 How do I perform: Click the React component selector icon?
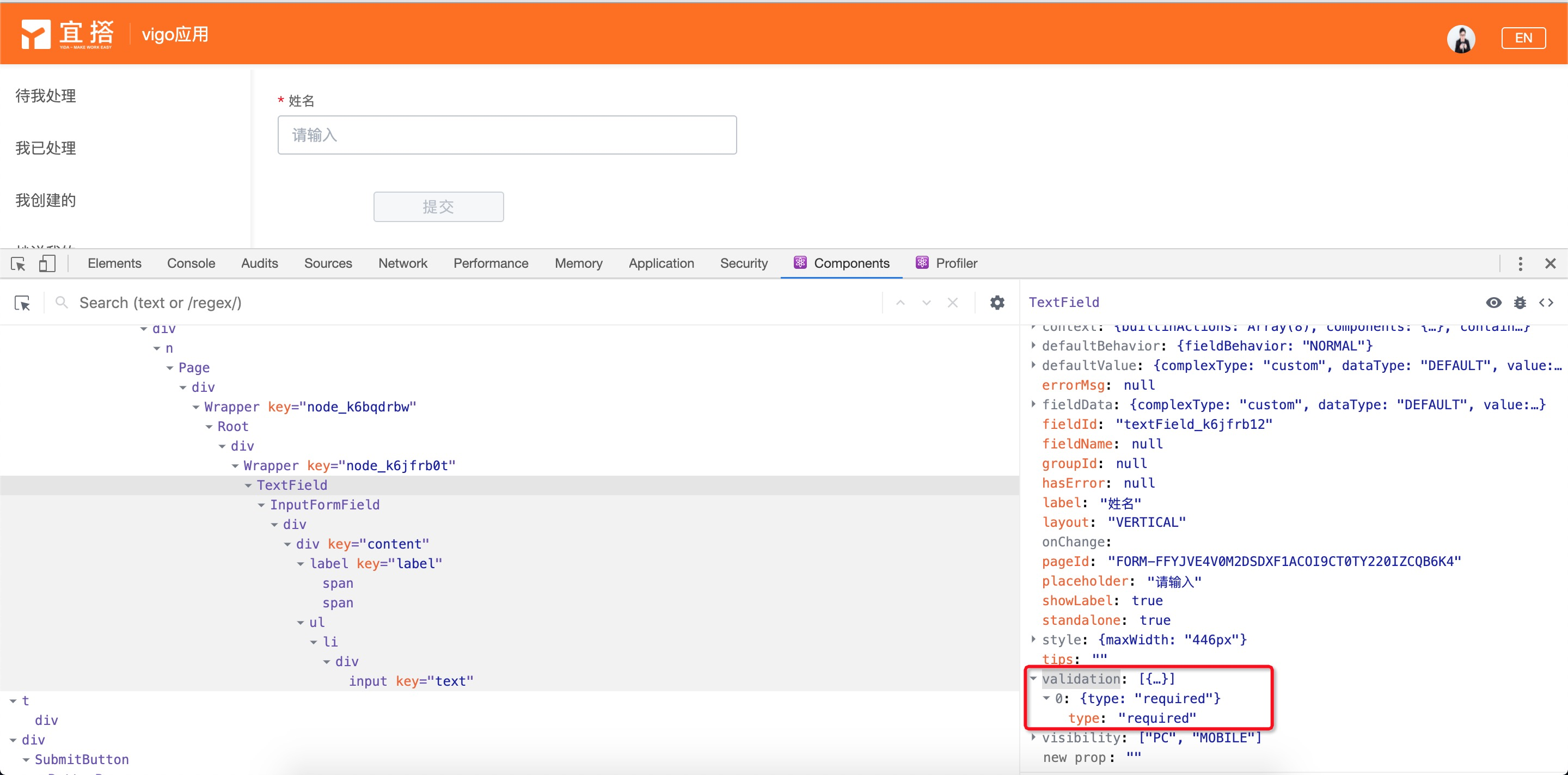22,303
